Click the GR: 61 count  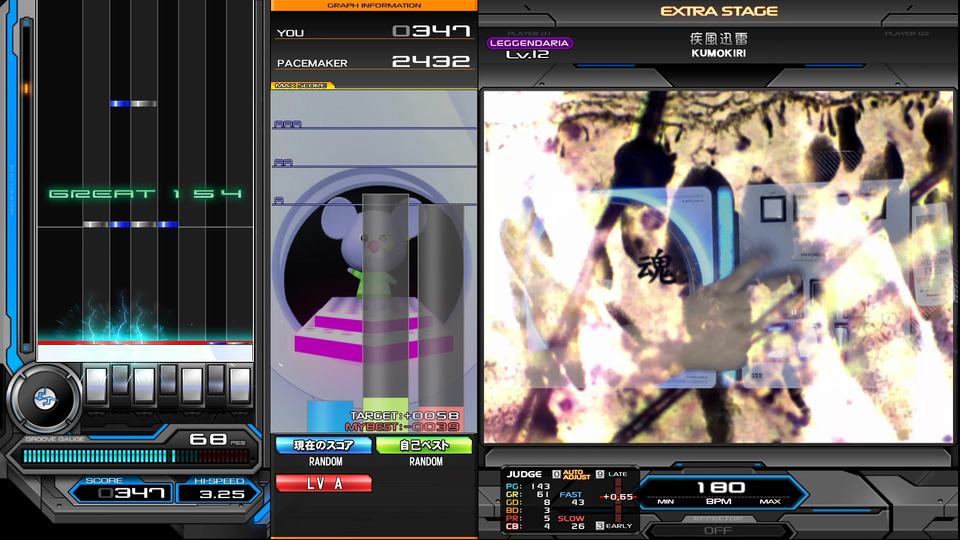pos(528,494)
